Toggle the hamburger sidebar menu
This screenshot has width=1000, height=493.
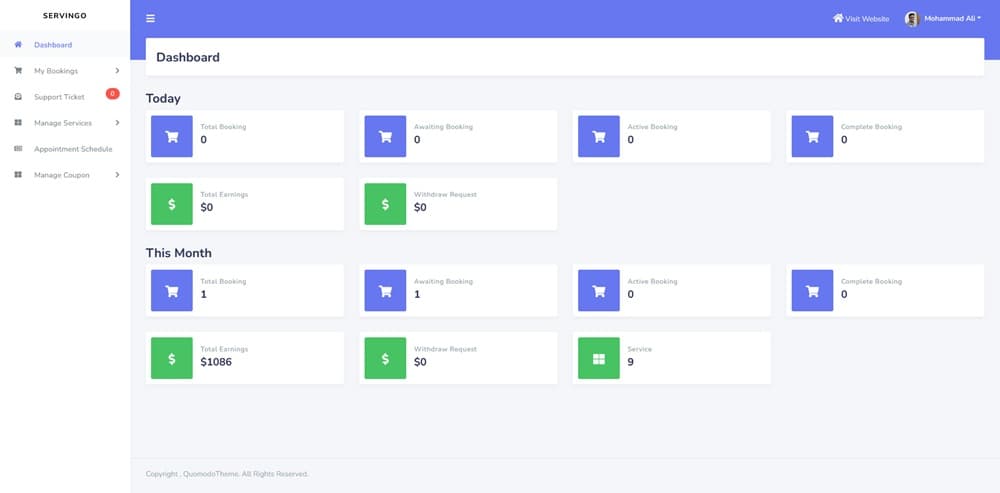(150, 19)
